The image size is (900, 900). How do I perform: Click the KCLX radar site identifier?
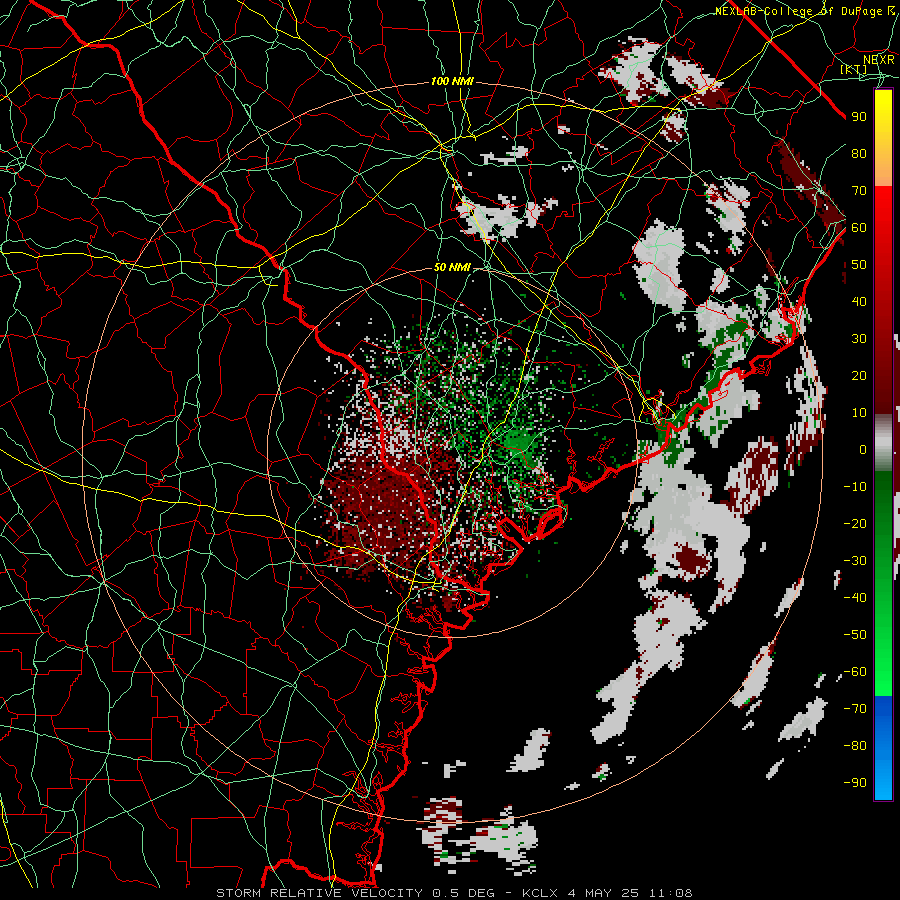(x=540, y=893)
